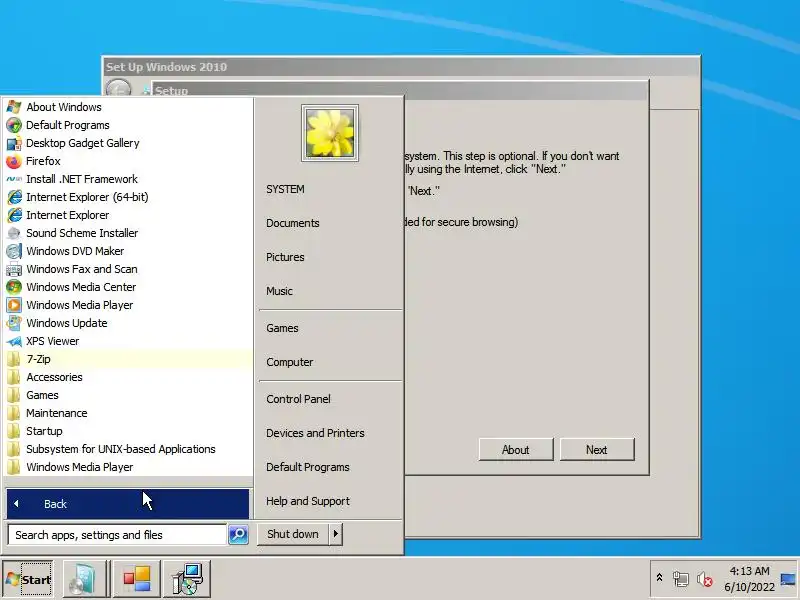Expand the Windows Media Player folder
The height and width of the screenshot is (600, 800).
[129, 467]
